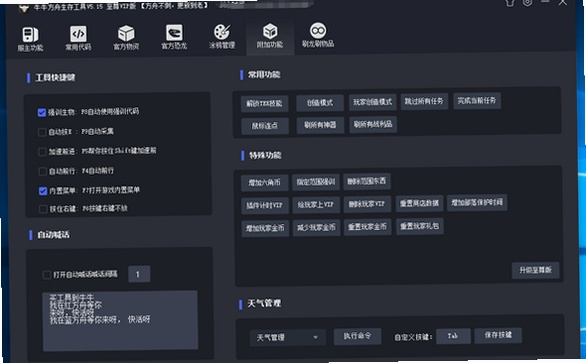Click the 升级至尊版 upgrade button

(535, 270)
